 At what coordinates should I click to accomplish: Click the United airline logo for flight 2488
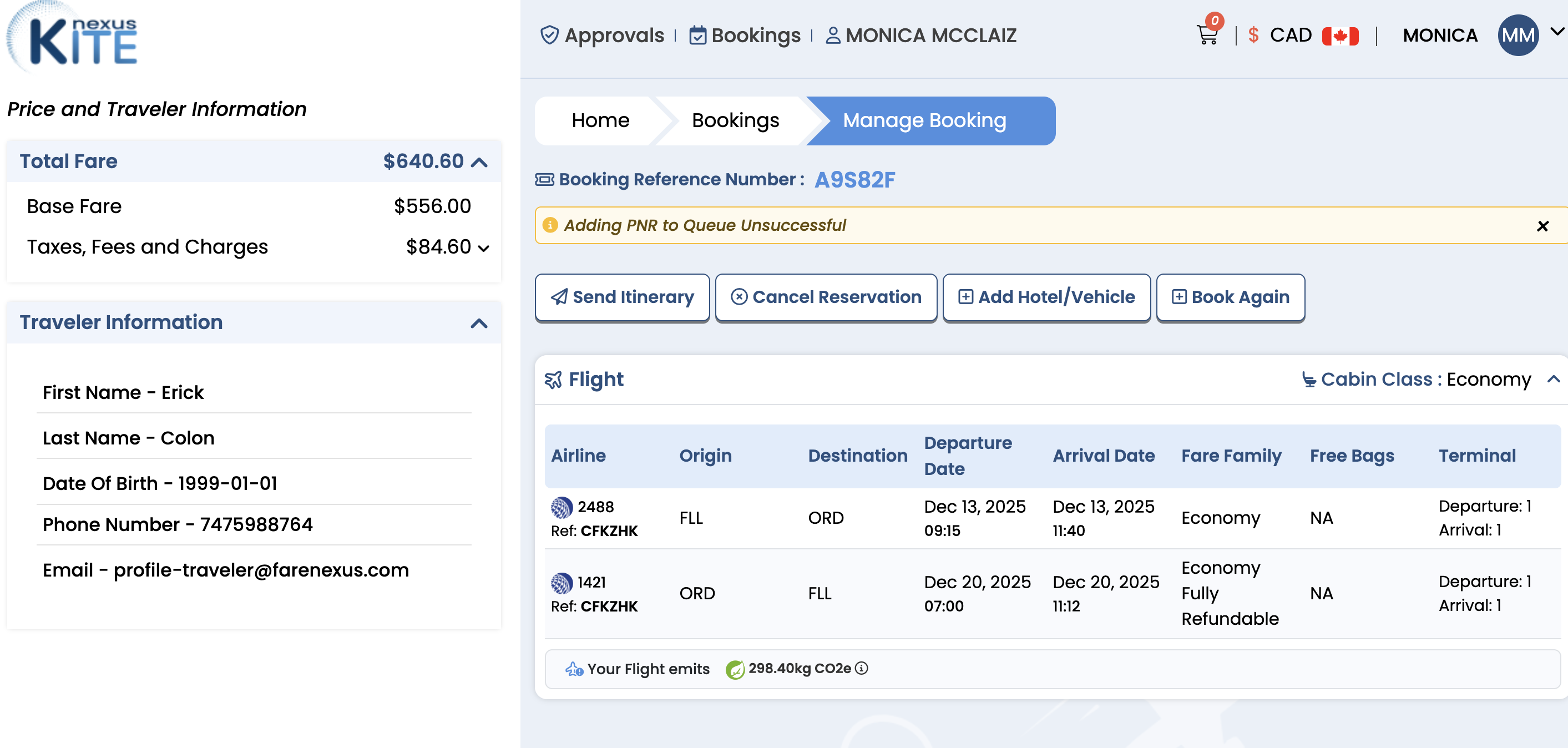(x=561, y=507)
